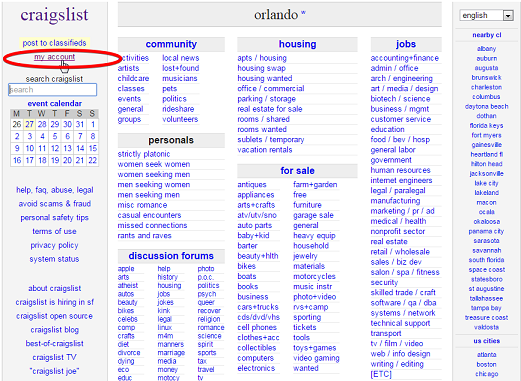Click the my account link
Viewport: 521px width, 381px height.
(x=54, y=57)
